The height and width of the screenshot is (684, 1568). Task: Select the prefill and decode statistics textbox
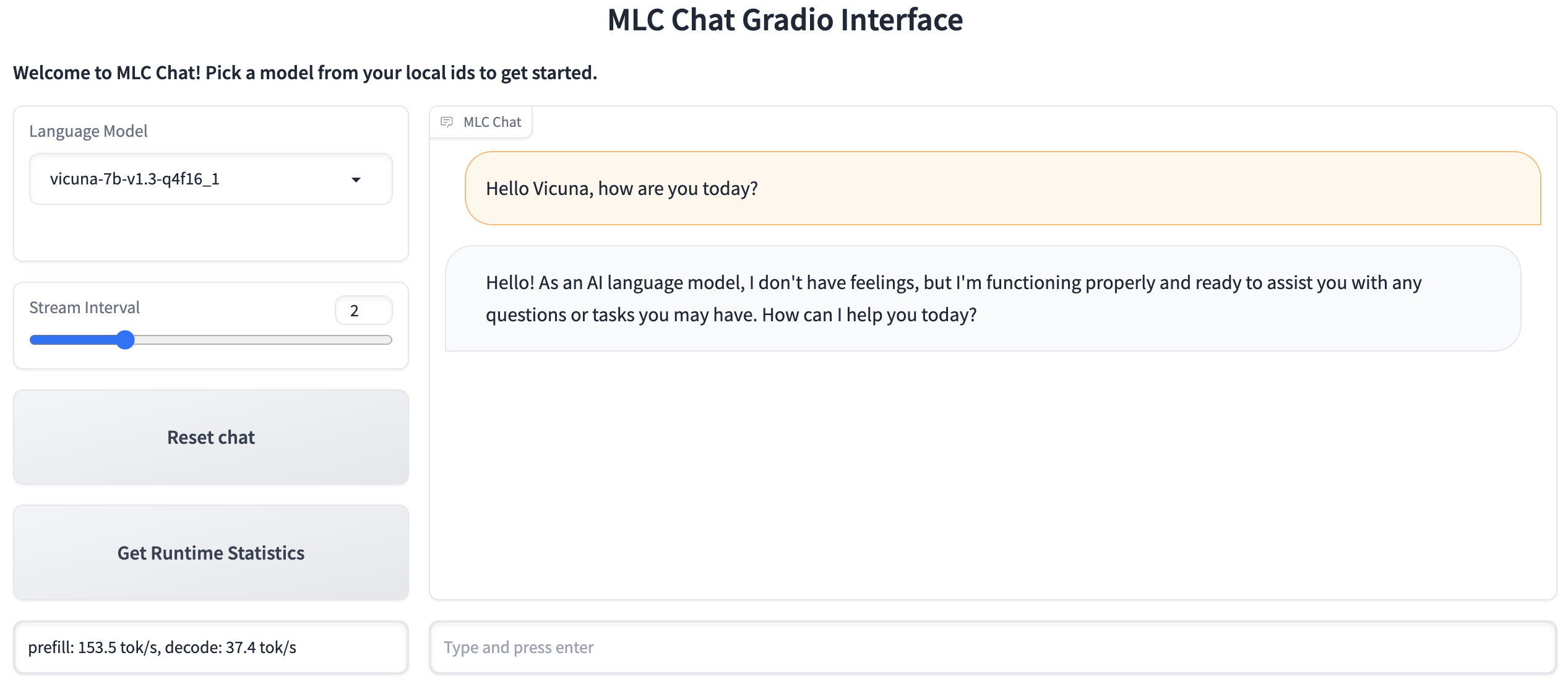click(x=211, y=647)
